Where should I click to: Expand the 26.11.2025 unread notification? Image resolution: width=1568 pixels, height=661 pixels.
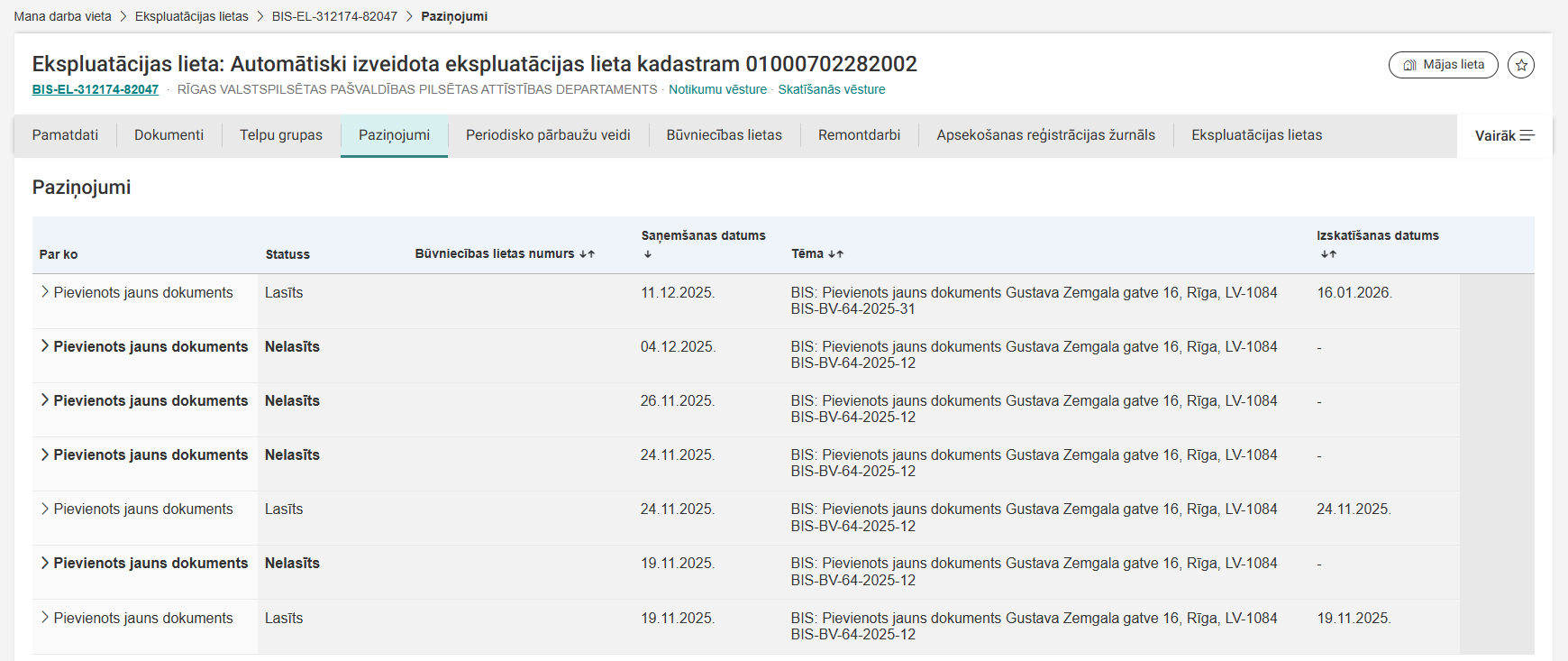click(45, 400)
